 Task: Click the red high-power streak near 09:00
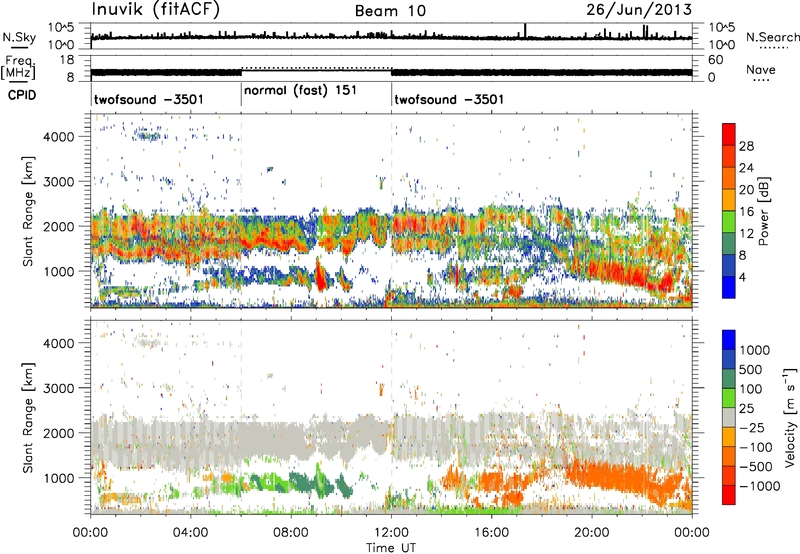coord(321,275)
